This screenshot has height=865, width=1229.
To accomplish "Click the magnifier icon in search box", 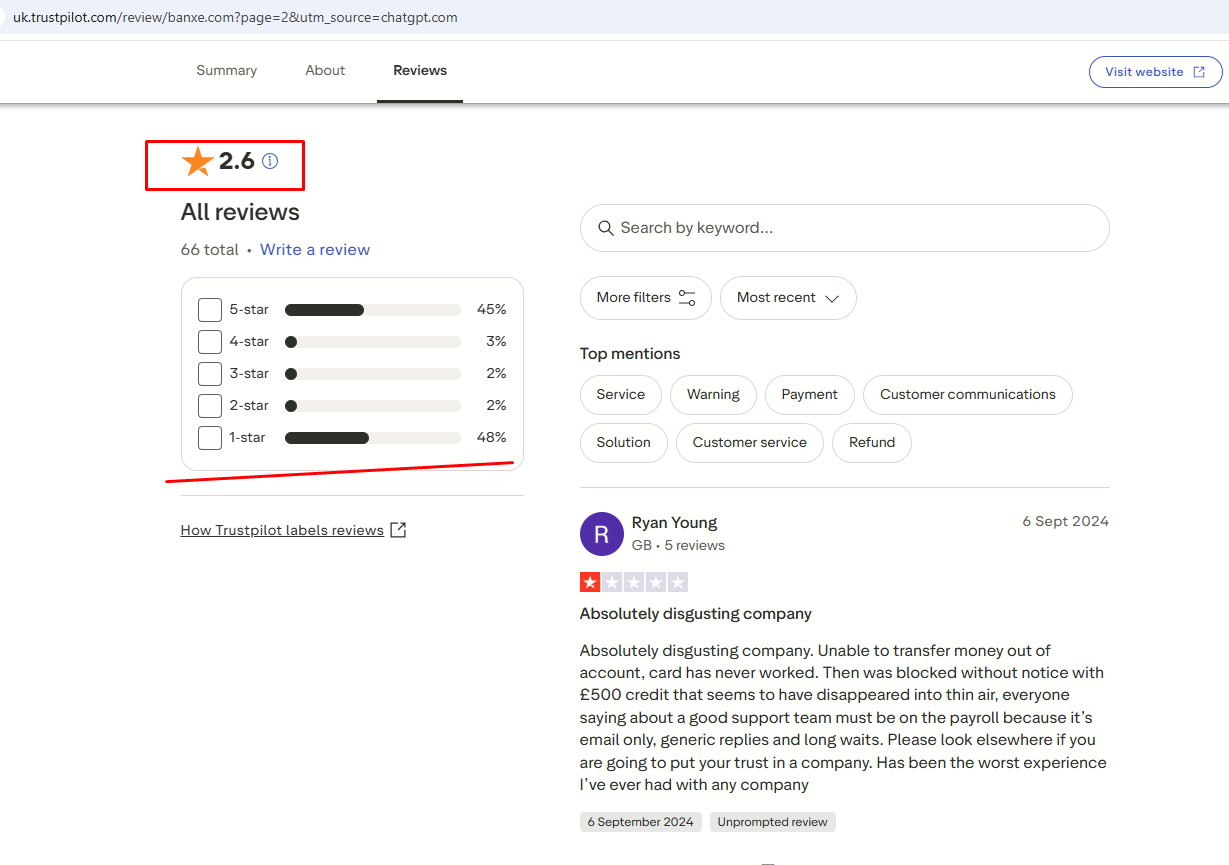I will (605, 228).
